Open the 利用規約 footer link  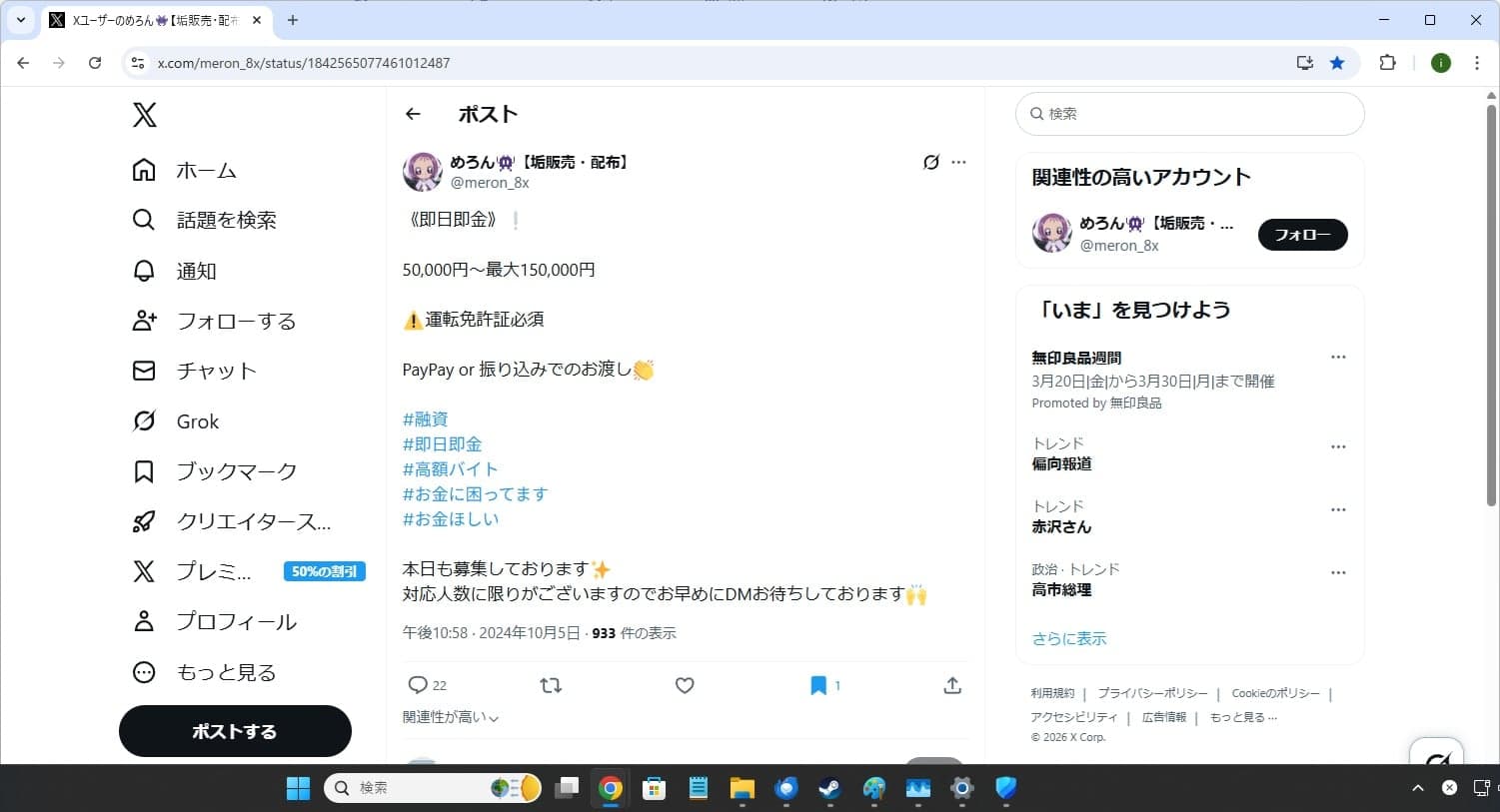click(1052, 693)
